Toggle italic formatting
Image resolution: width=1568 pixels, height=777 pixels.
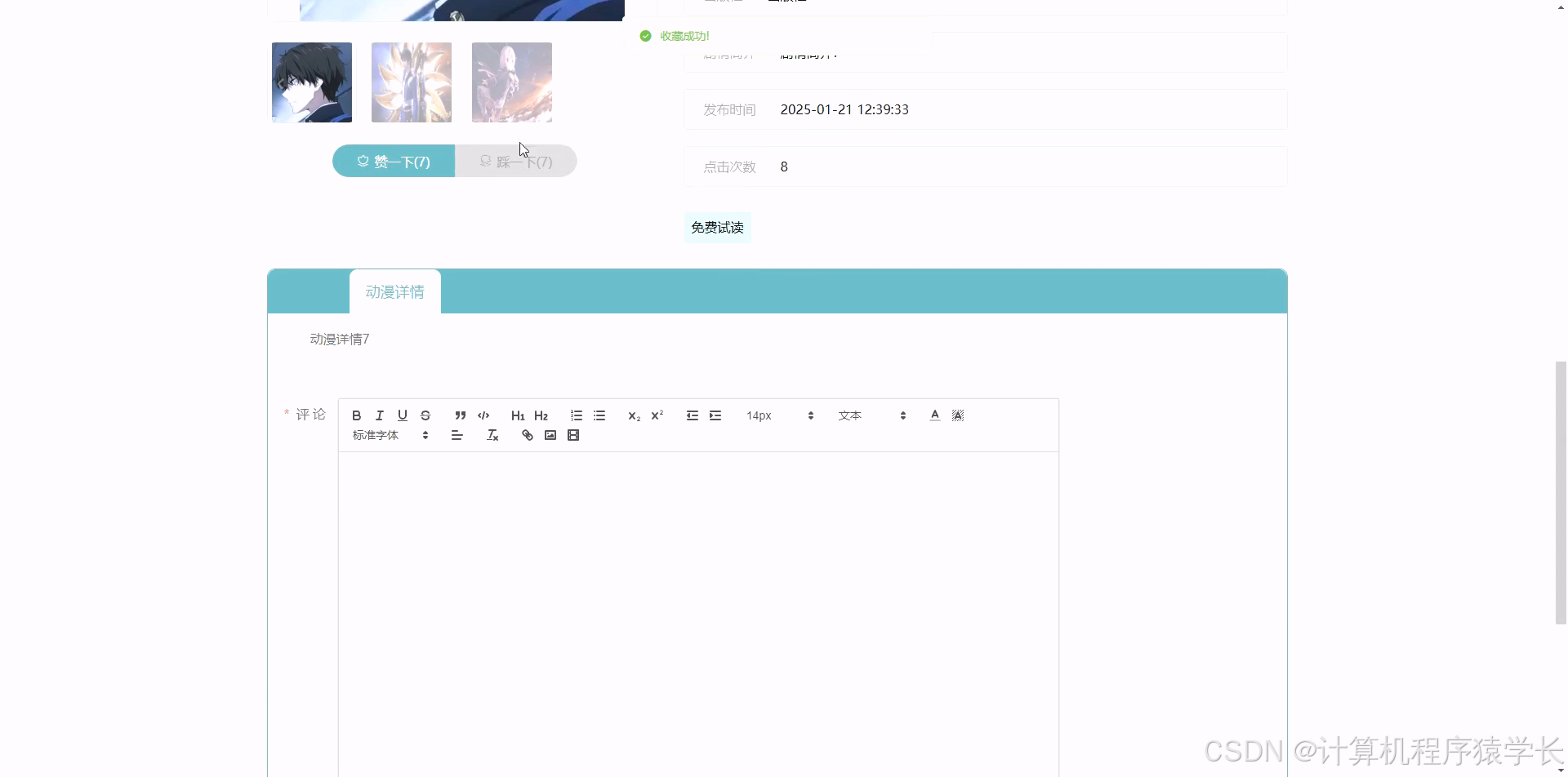379,415
